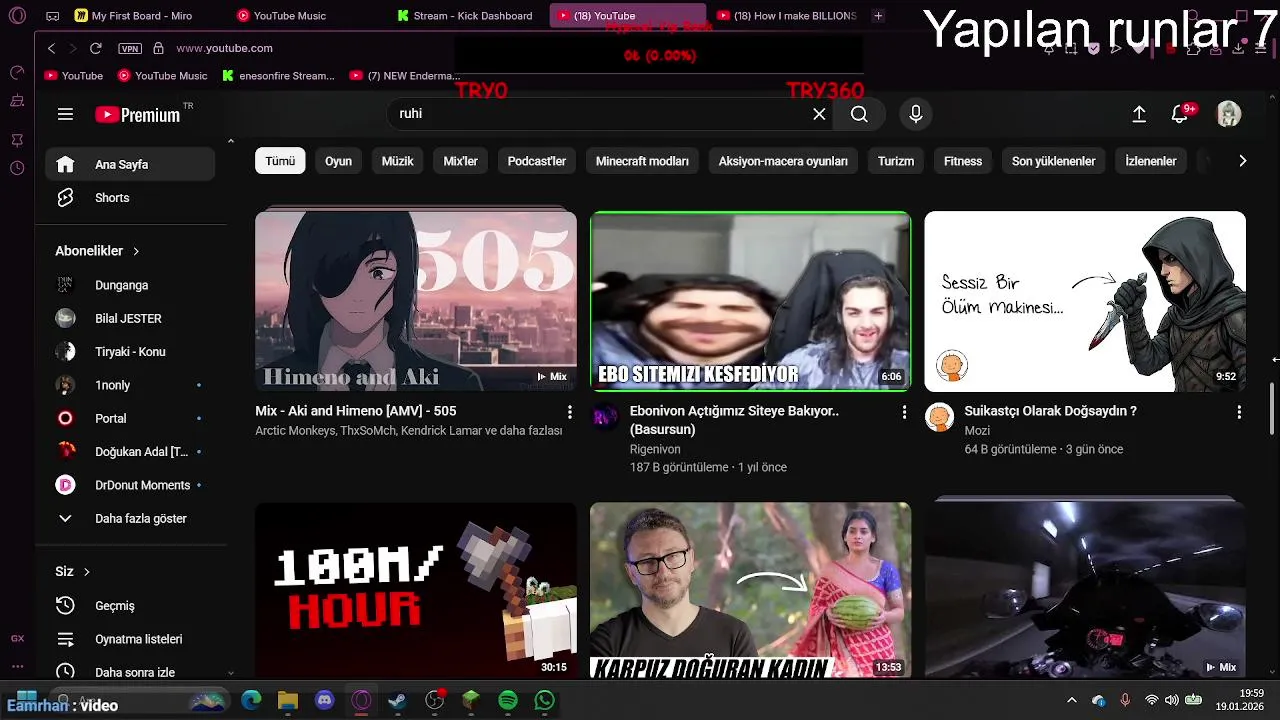This screenshot has width=1280, height=720.
Task: Open Daha sonra izle list
Action: coord(130,672)
